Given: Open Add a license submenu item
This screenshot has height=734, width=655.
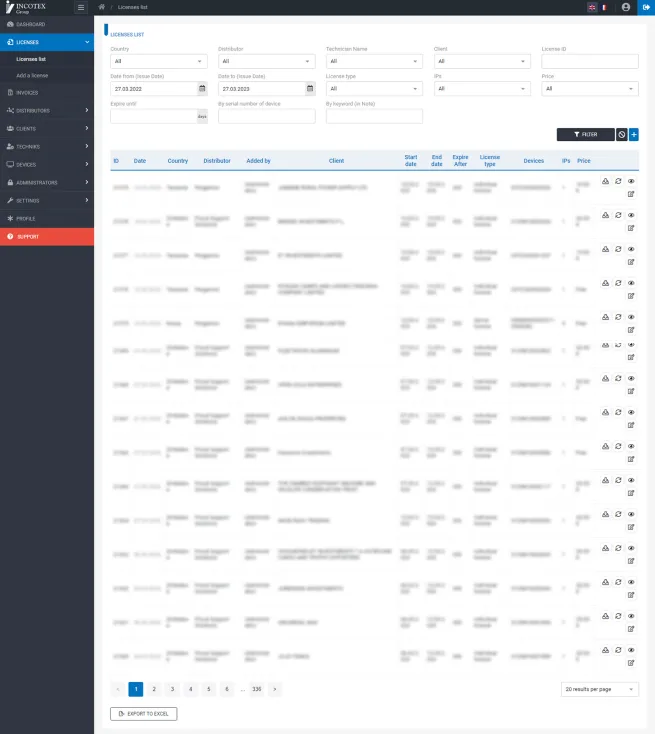Looking at the screenshot, I should coord(32,75).
